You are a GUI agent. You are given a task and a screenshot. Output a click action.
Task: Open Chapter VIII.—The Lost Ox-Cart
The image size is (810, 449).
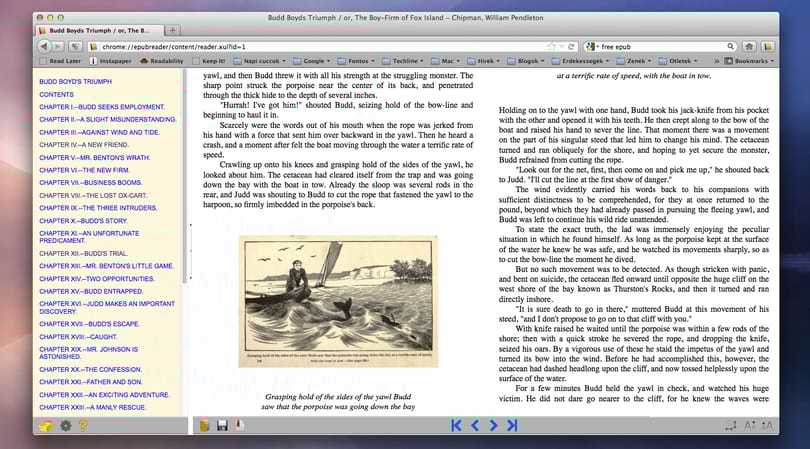[93, 195]
